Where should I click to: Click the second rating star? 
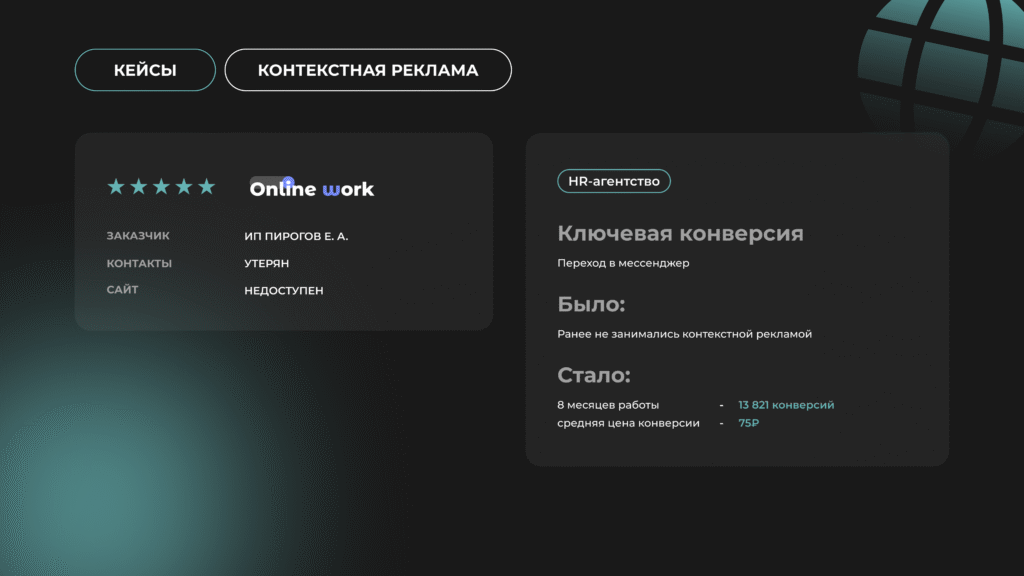coord(139,187)
